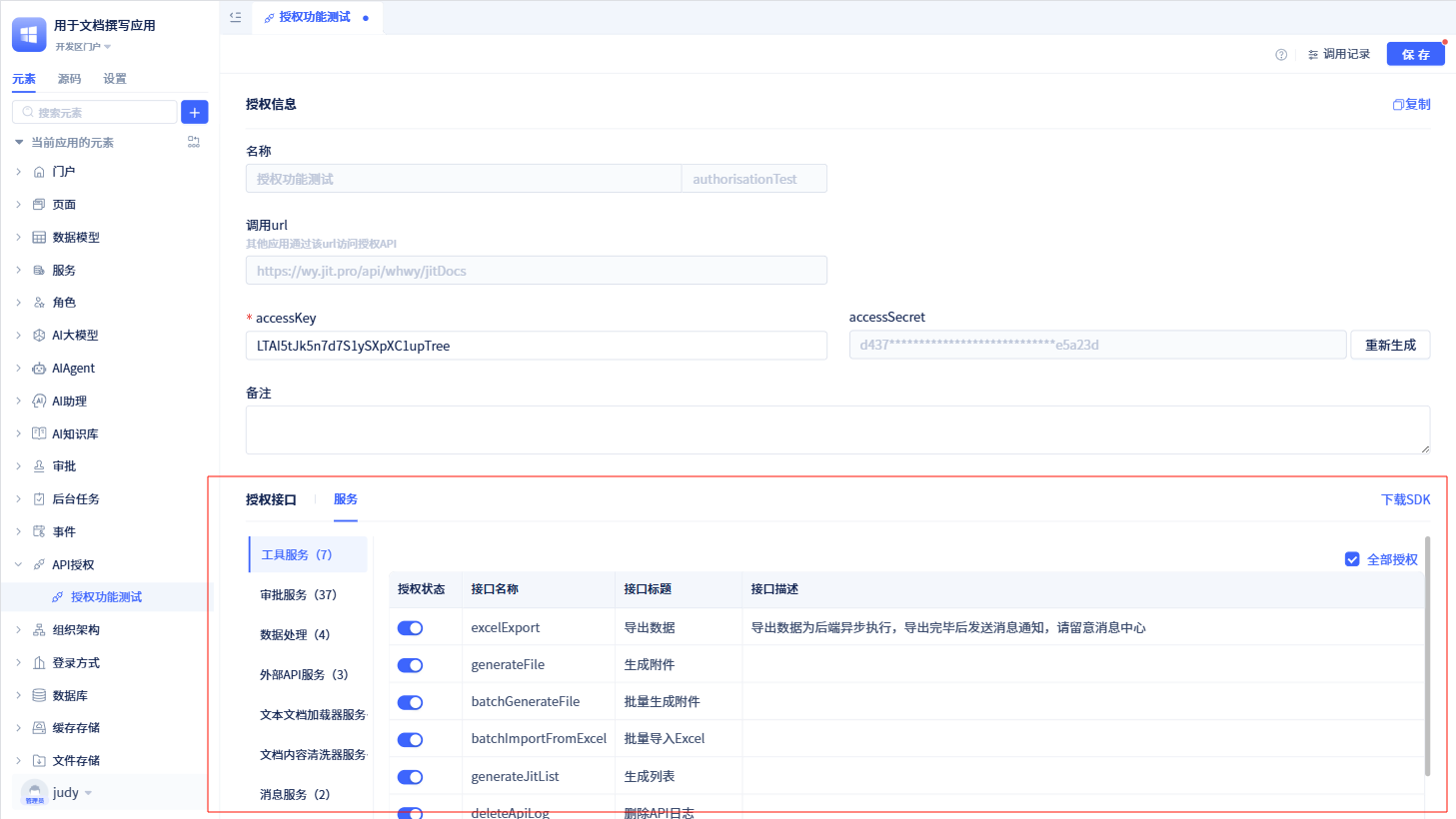Click the 数据库 database icon
Screen dimensions: 1456x819
tap(39, 695)
